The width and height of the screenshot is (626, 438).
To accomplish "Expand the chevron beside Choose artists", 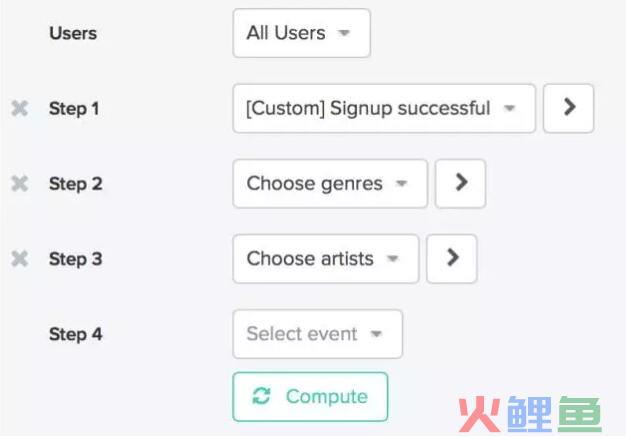I will point(452,259).
